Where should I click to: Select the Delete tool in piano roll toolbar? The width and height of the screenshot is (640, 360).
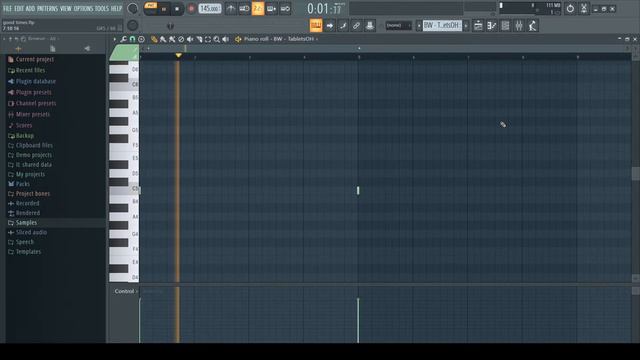click(x=181, y=39)
